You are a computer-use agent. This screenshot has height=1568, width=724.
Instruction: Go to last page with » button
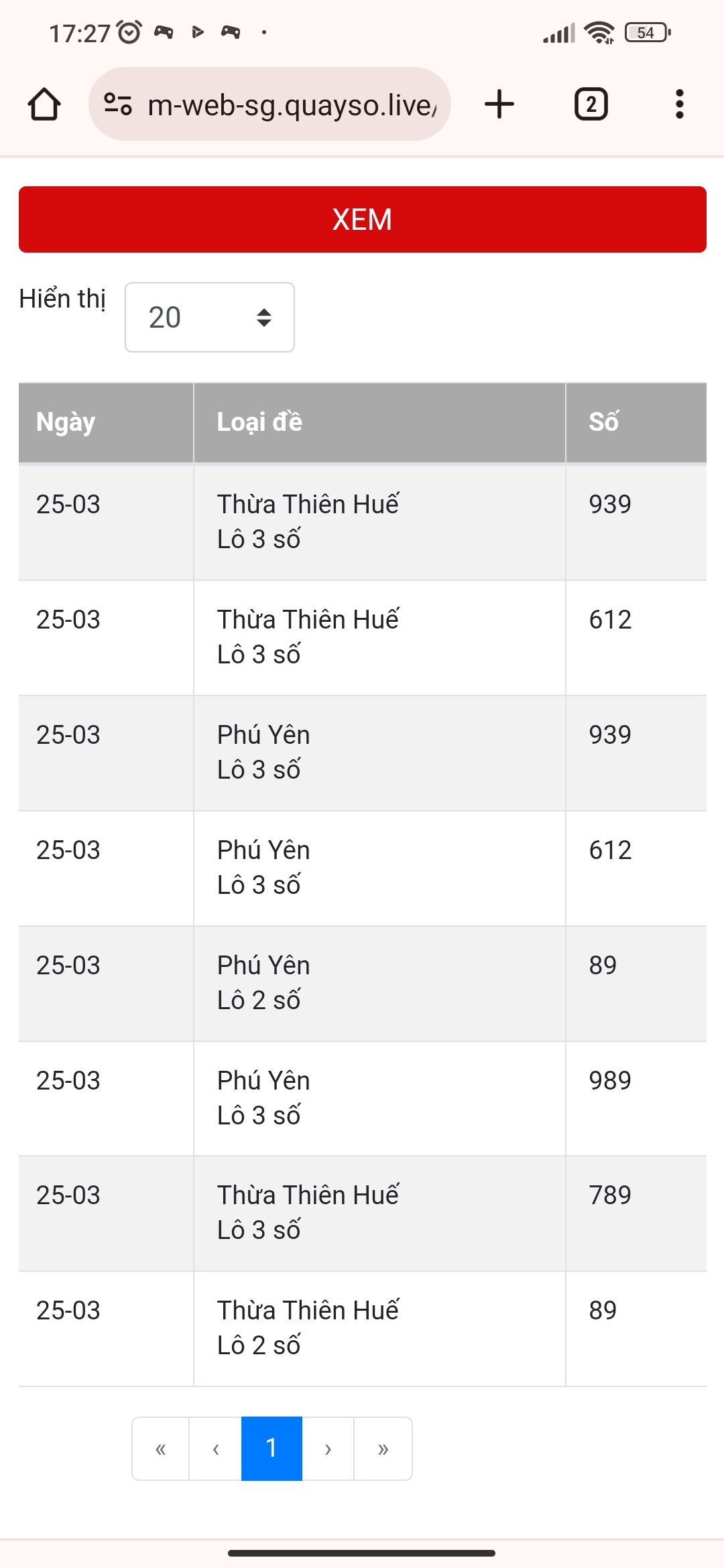coord(383,1449)
